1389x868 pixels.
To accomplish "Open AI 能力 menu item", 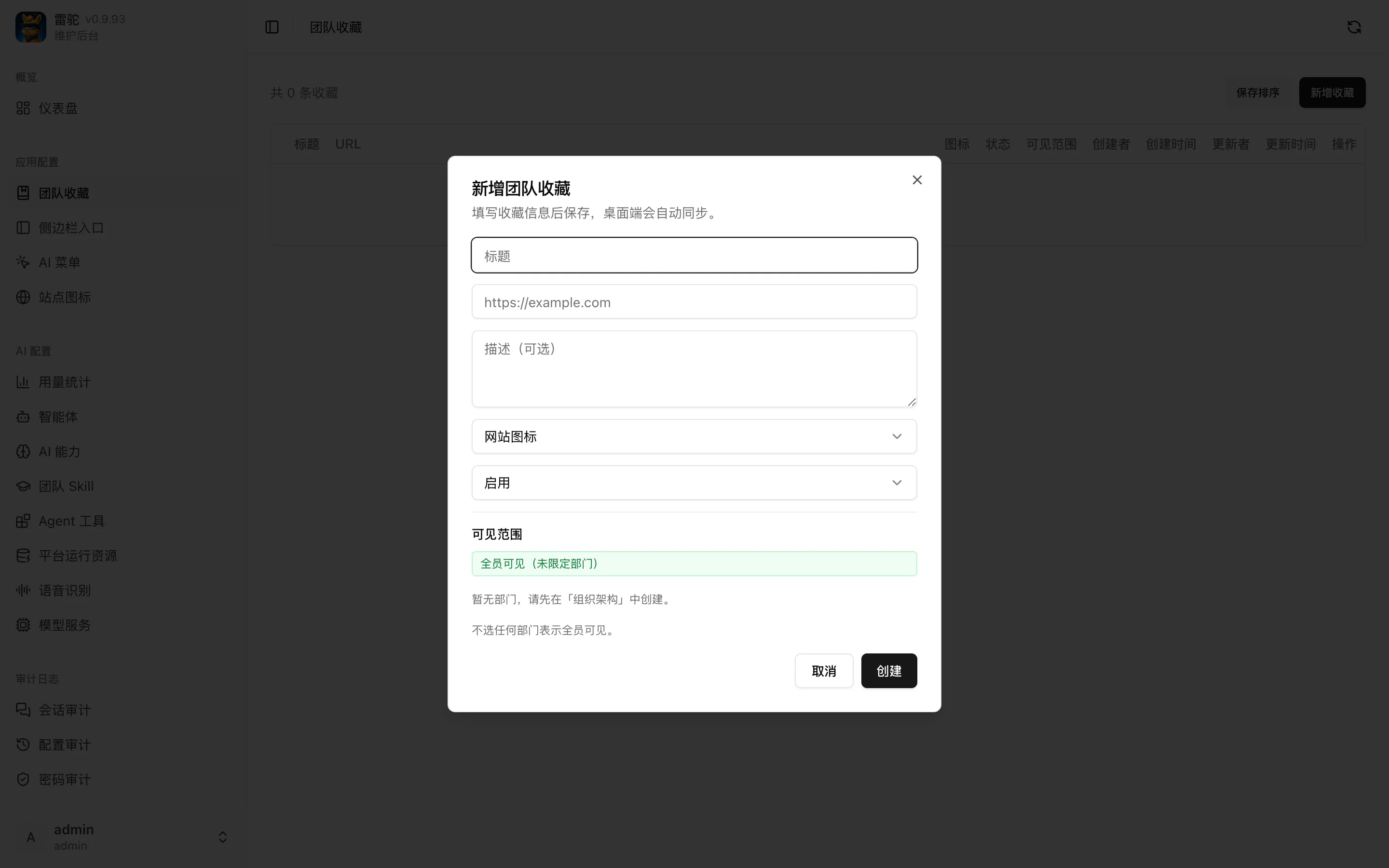I will coord(123,452).
